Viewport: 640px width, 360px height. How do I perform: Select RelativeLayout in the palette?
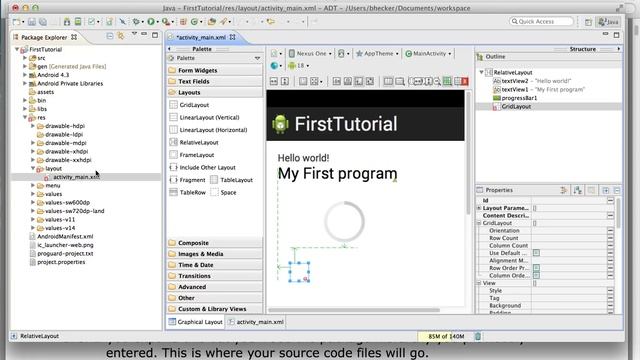(x=194, y=142)
